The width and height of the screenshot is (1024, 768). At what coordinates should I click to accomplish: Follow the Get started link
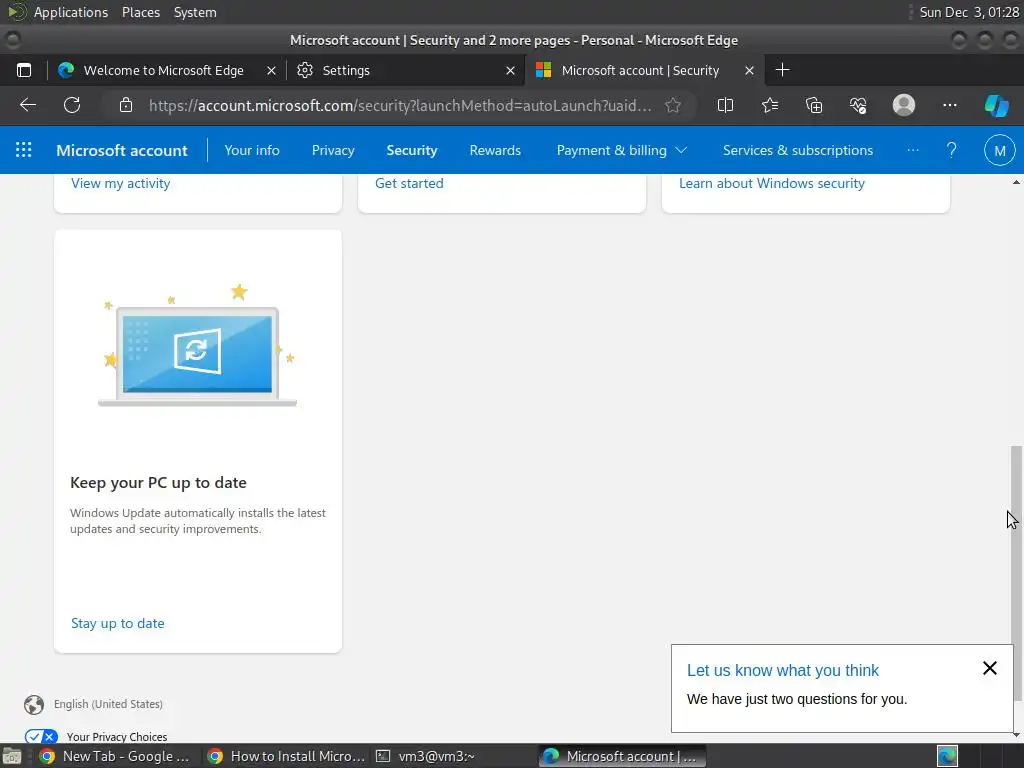(x=409, y=184)
